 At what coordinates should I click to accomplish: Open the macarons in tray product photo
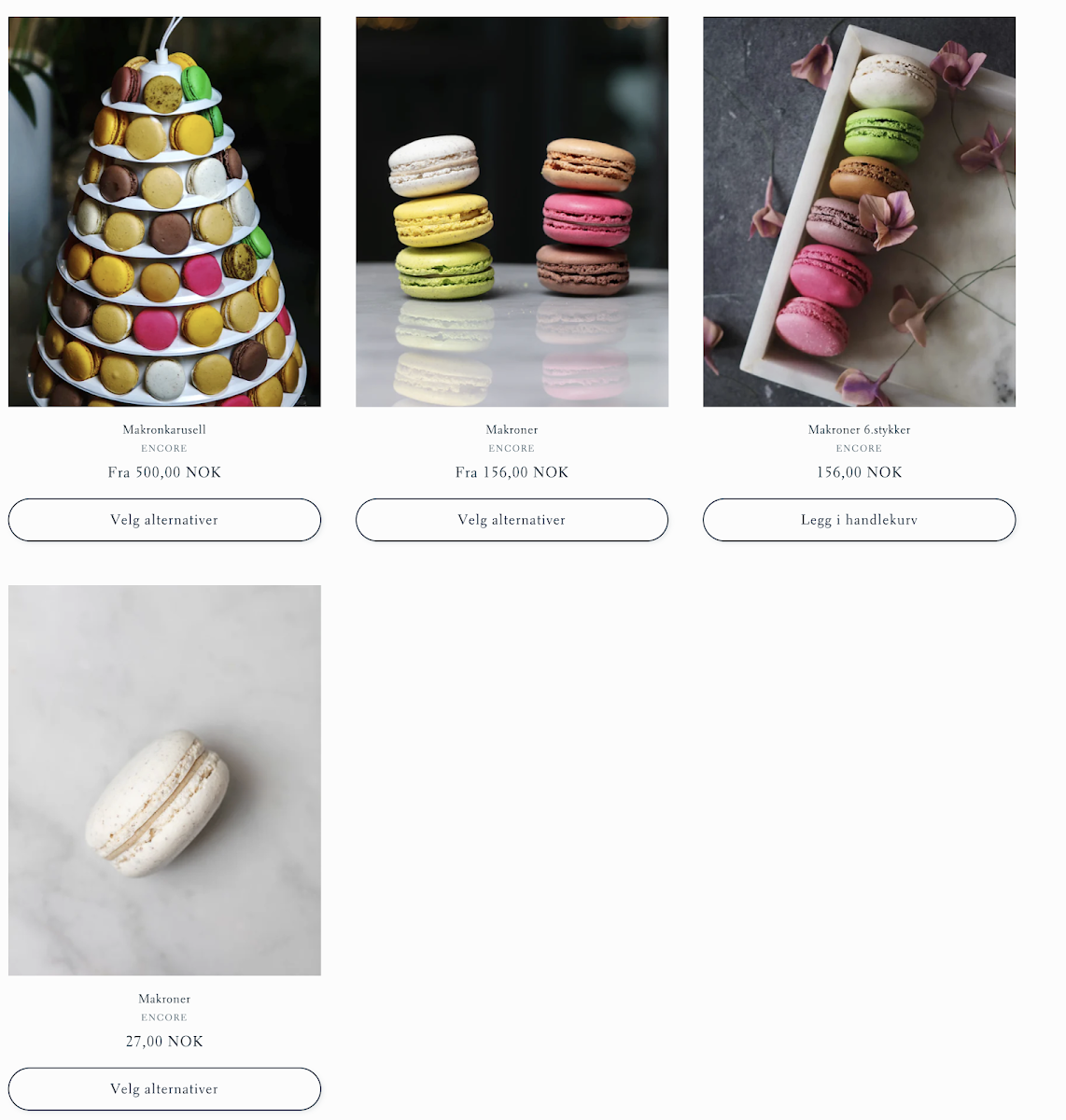859,212
